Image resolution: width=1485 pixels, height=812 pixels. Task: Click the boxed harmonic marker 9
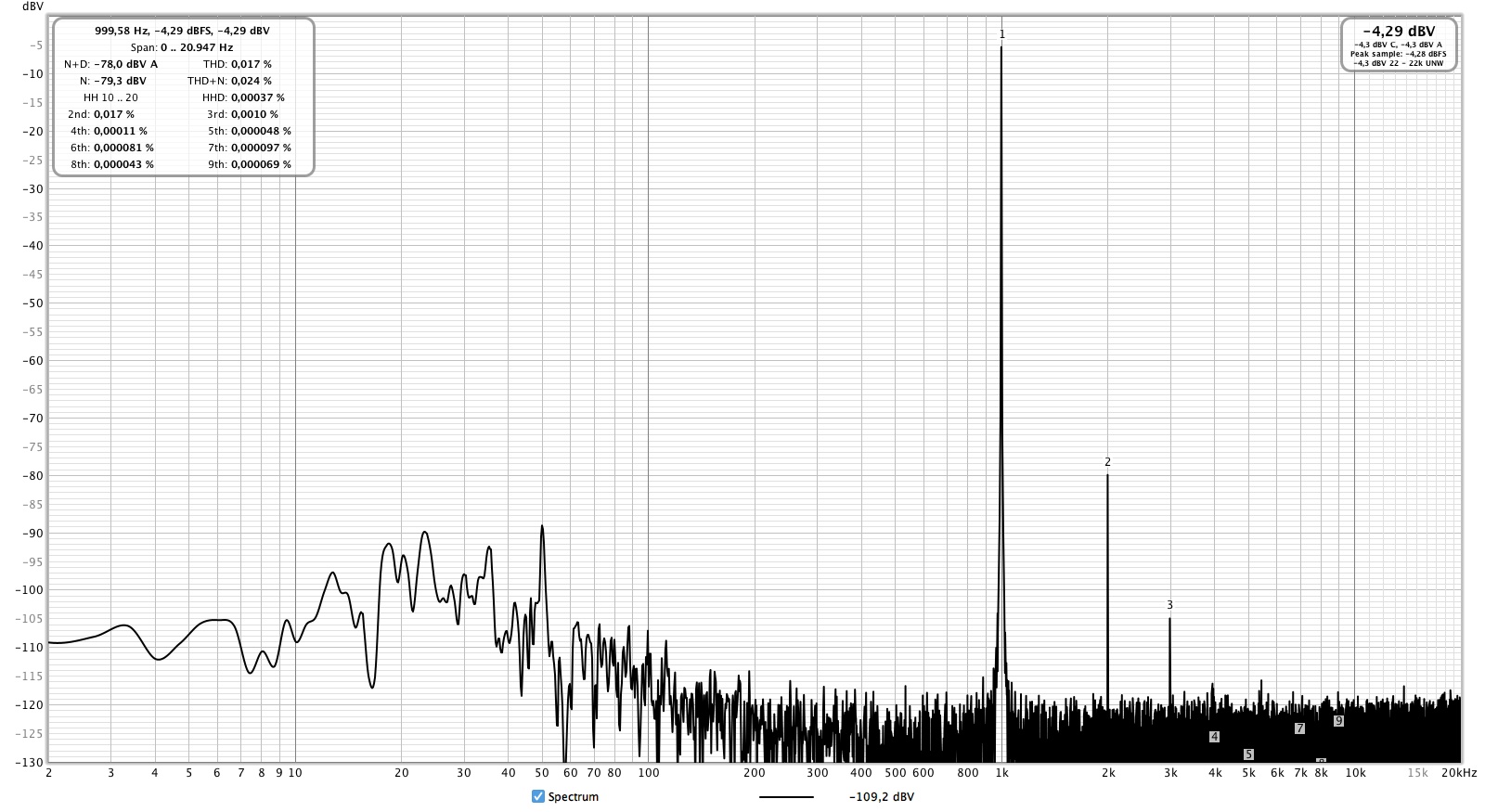pos(1338,720)
